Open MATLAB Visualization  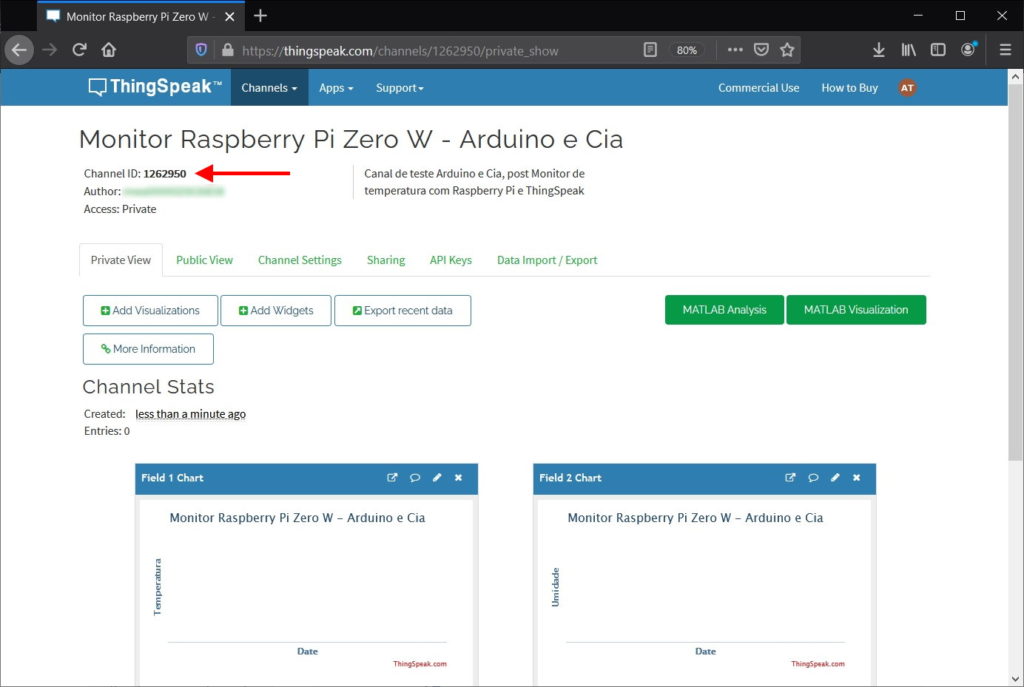(x=856, y=310)
